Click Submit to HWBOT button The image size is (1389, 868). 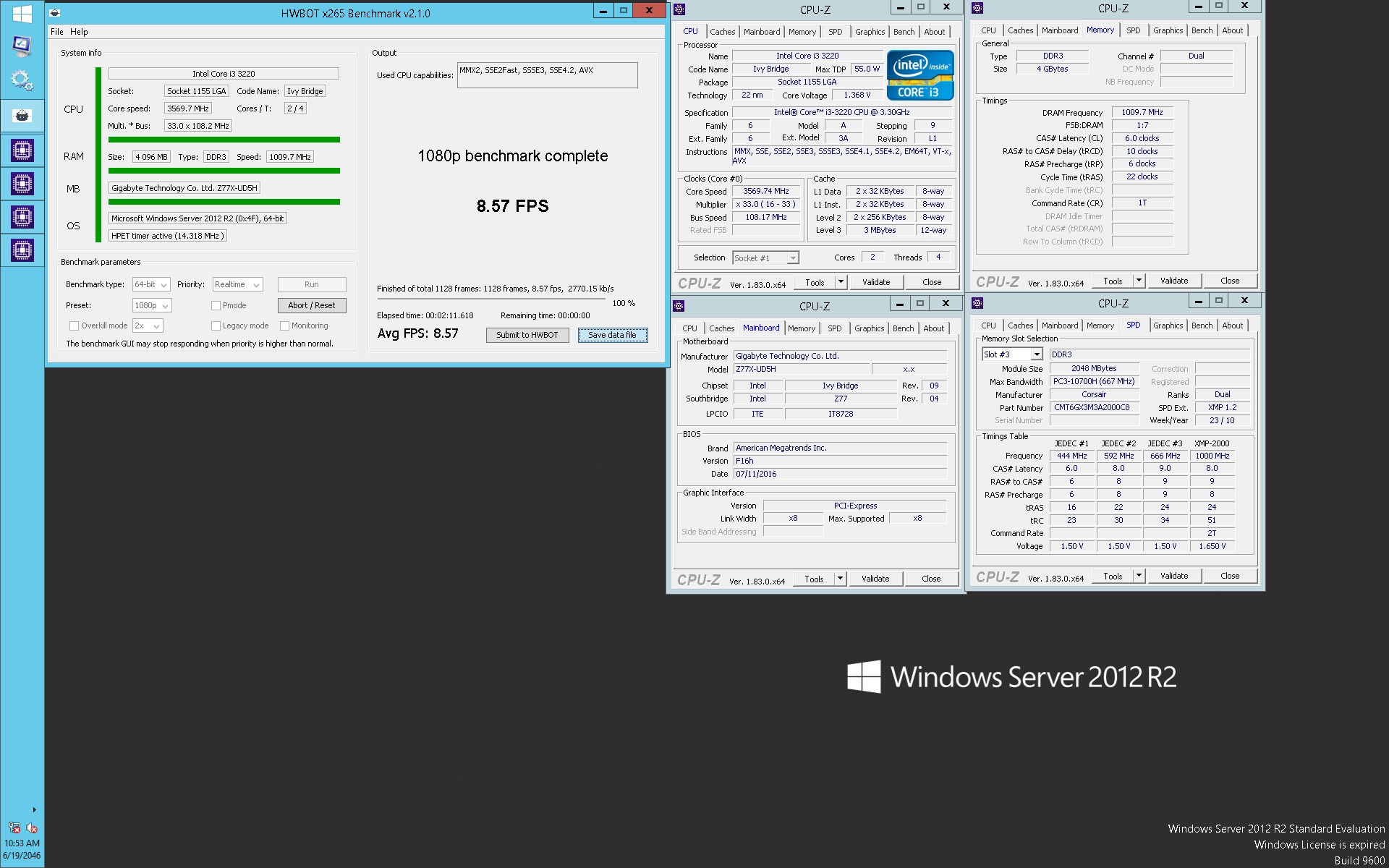527,335
